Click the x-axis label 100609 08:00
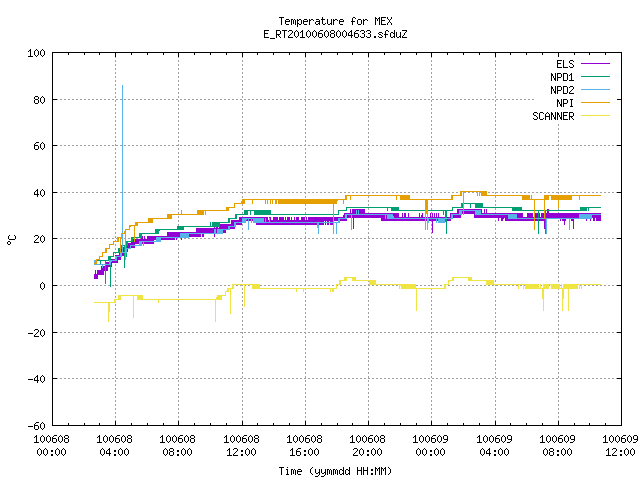This screenshot has width=640, height=480. pyautogui.click(x=557, y=446)
